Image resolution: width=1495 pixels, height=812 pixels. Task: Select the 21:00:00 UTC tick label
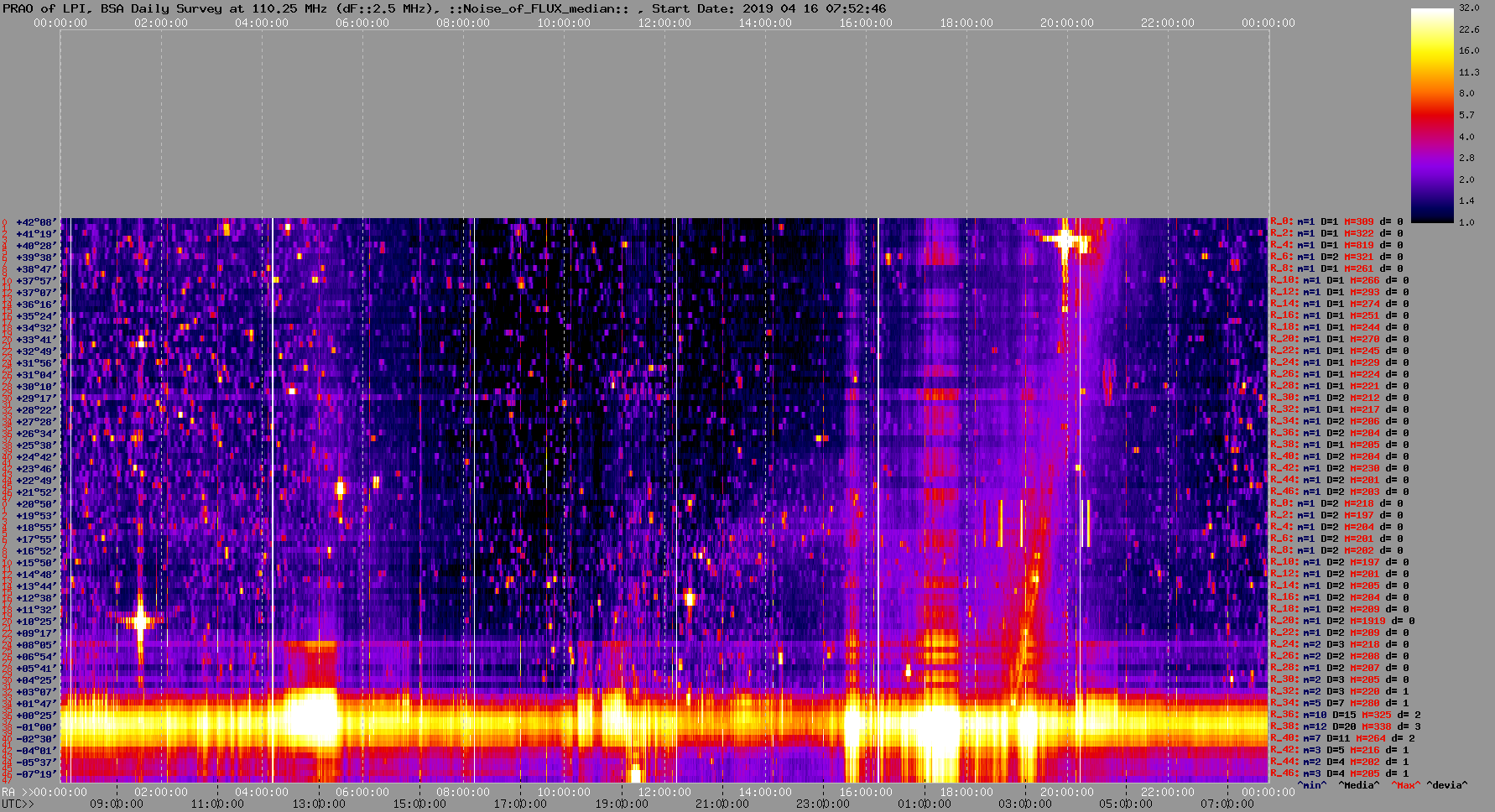pyautogui.click(x=722, y=804)
